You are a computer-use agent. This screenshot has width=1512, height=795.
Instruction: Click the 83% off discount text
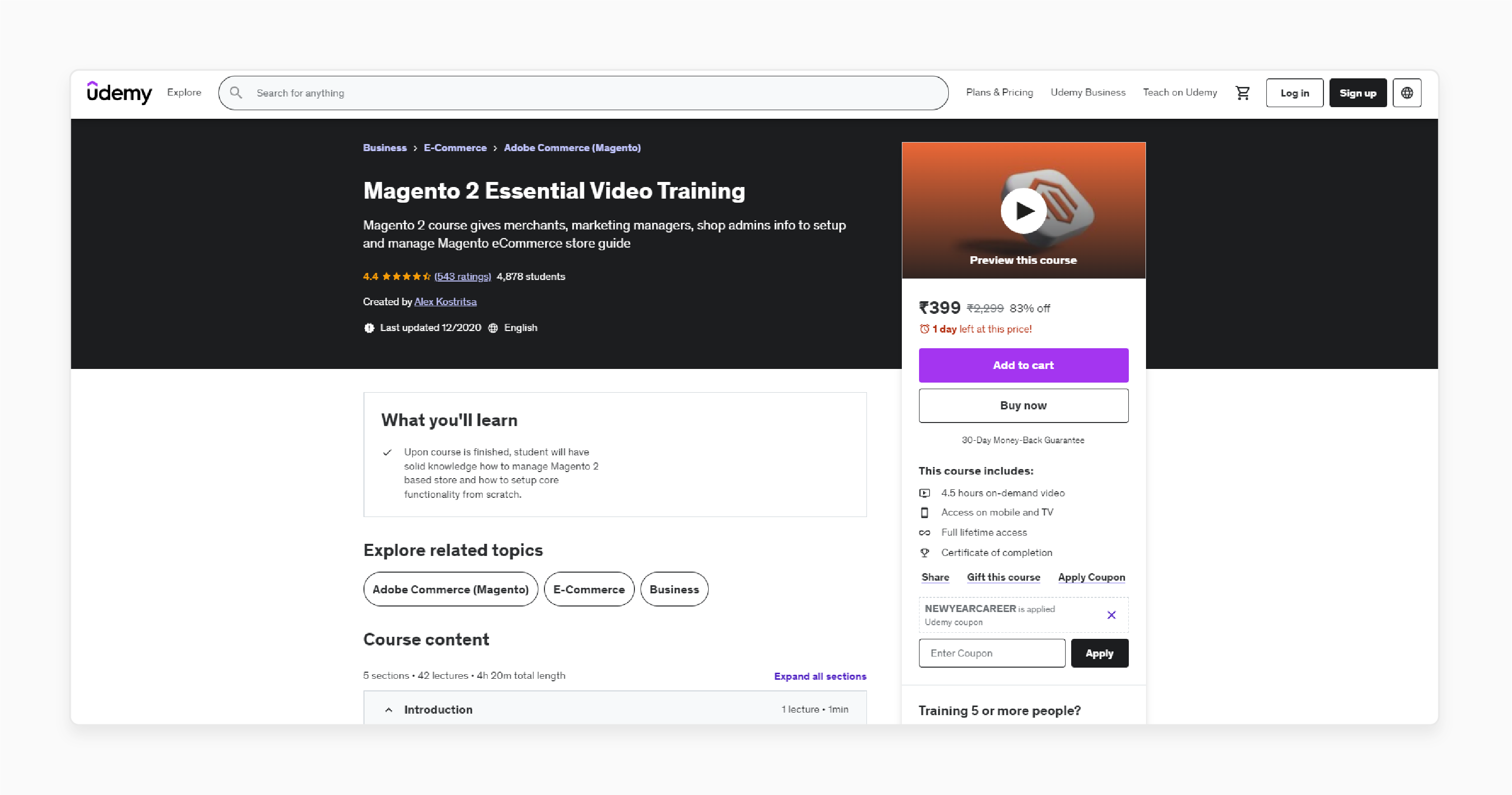(x=1030, y=308)
